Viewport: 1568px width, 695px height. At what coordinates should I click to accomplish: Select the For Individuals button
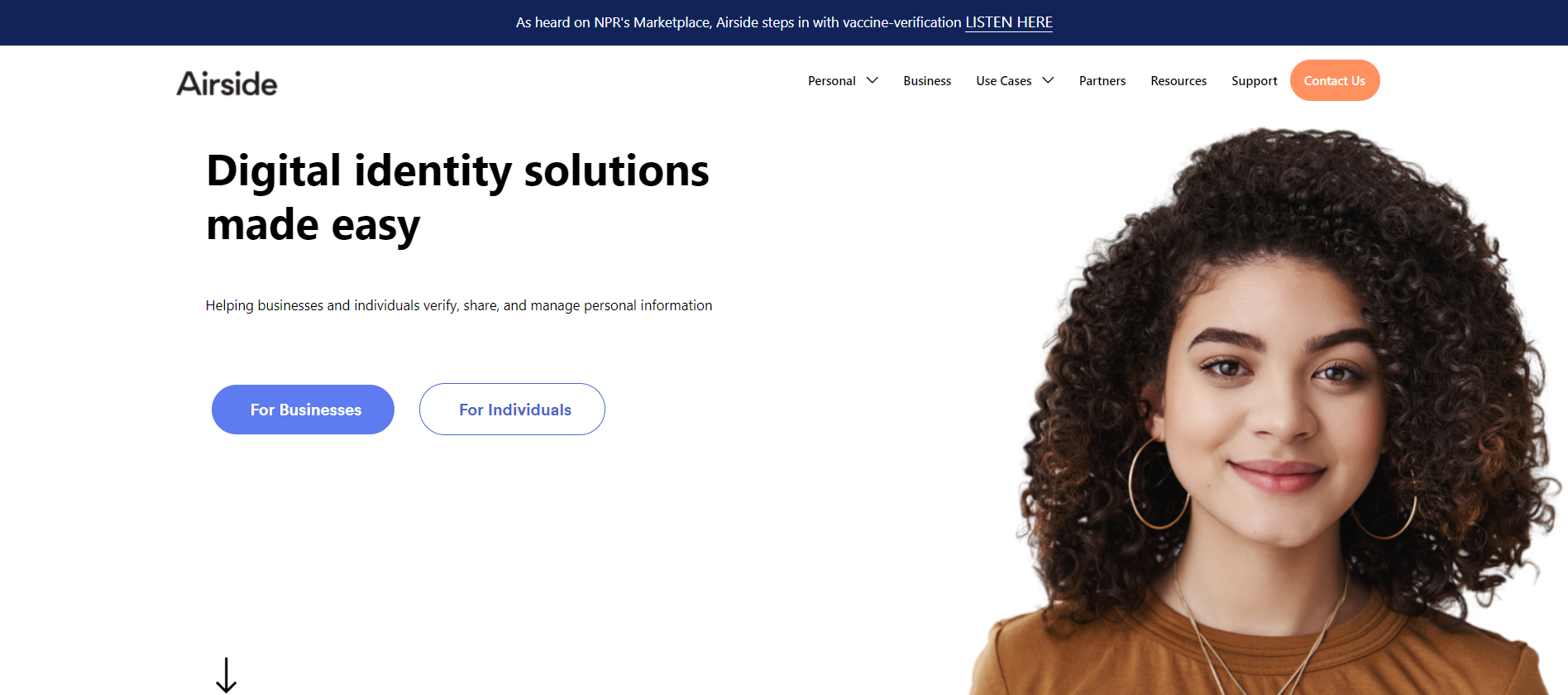[x=512, y=410]
